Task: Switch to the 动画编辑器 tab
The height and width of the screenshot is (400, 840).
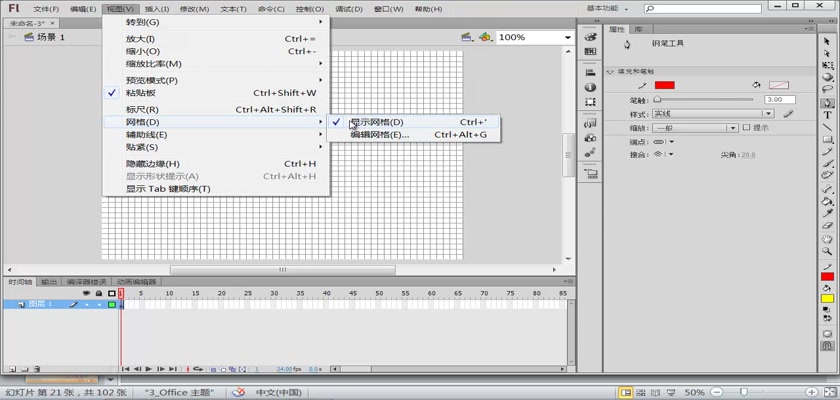Action: (137, 282)
